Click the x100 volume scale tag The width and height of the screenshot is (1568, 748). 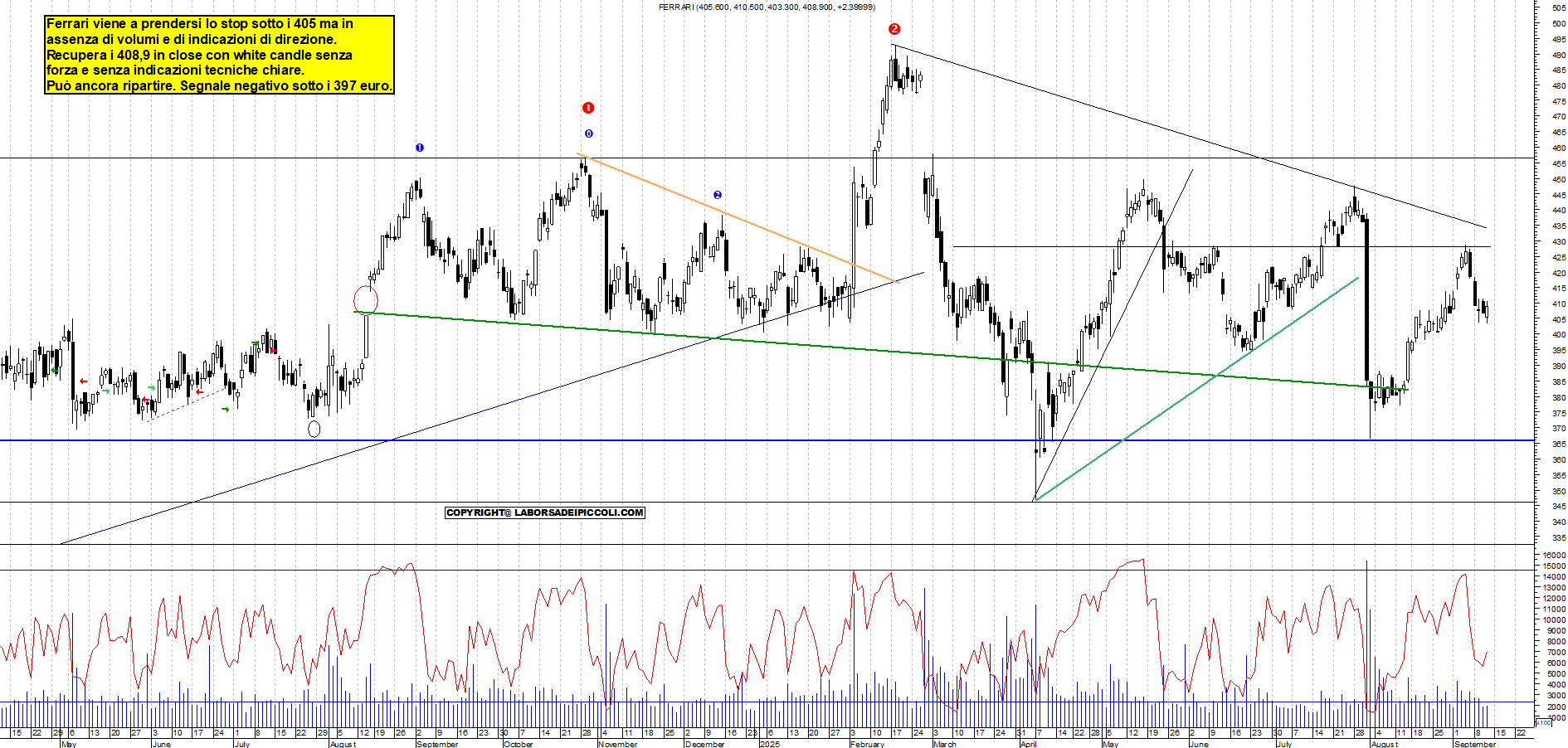pos(1543,722)
